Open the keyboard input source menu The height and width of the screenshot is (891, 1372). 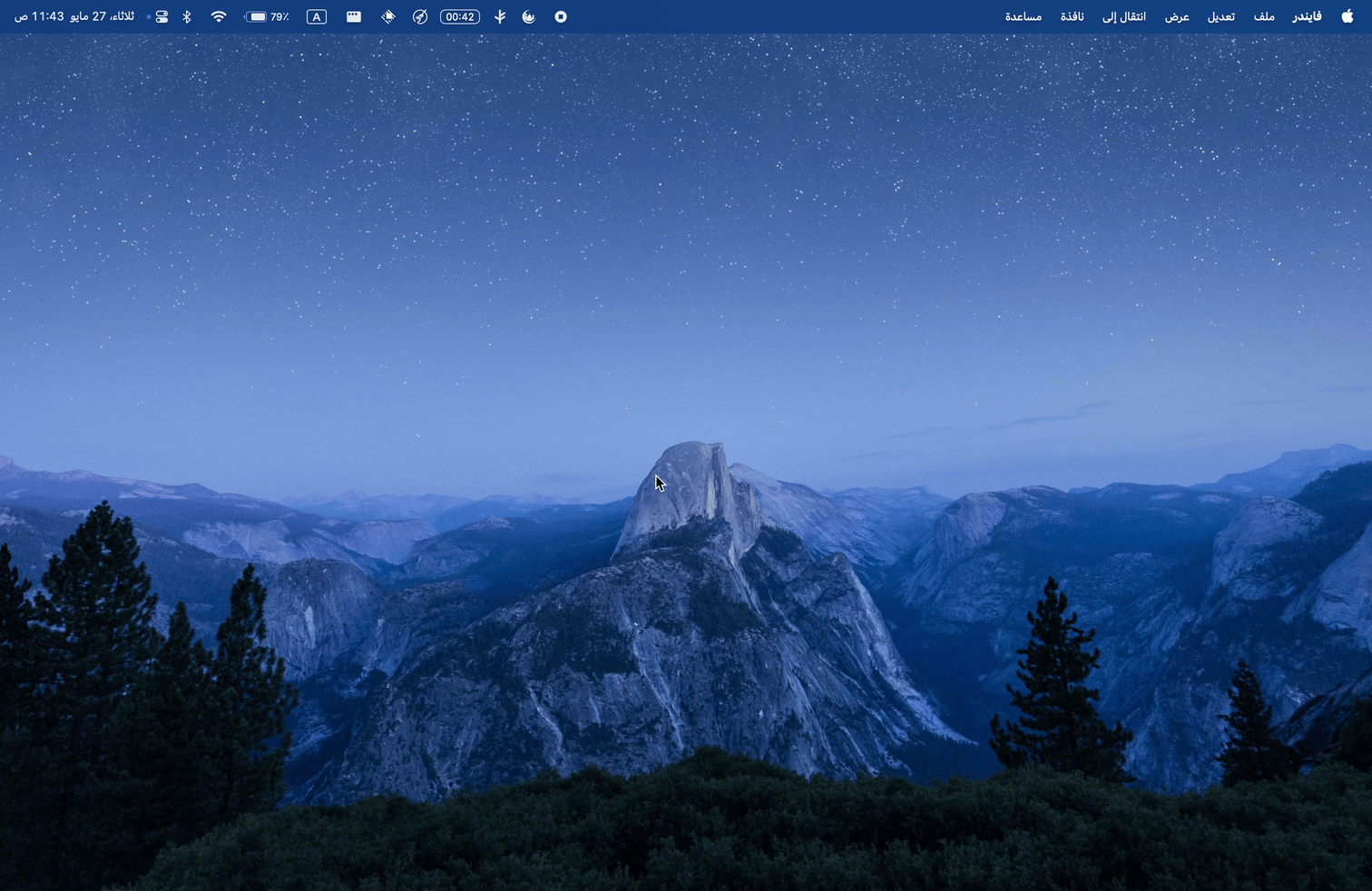(x=317, y=16)
